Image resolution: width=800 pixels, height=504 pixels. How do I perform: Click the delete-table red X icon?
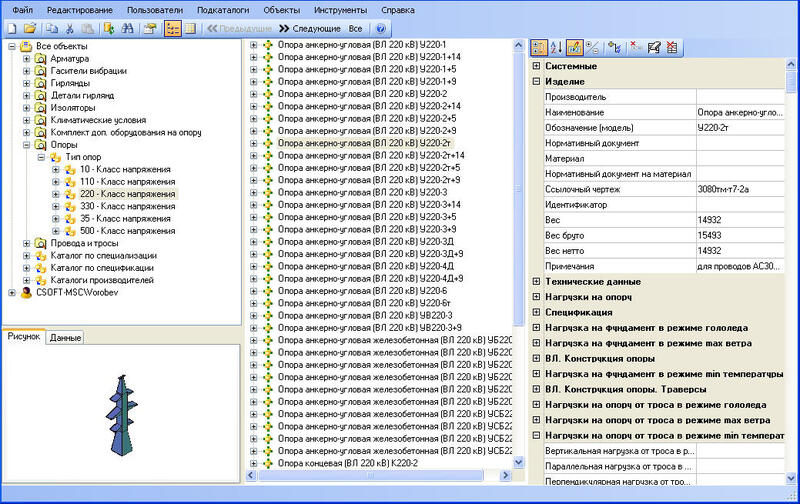[672, 47]
